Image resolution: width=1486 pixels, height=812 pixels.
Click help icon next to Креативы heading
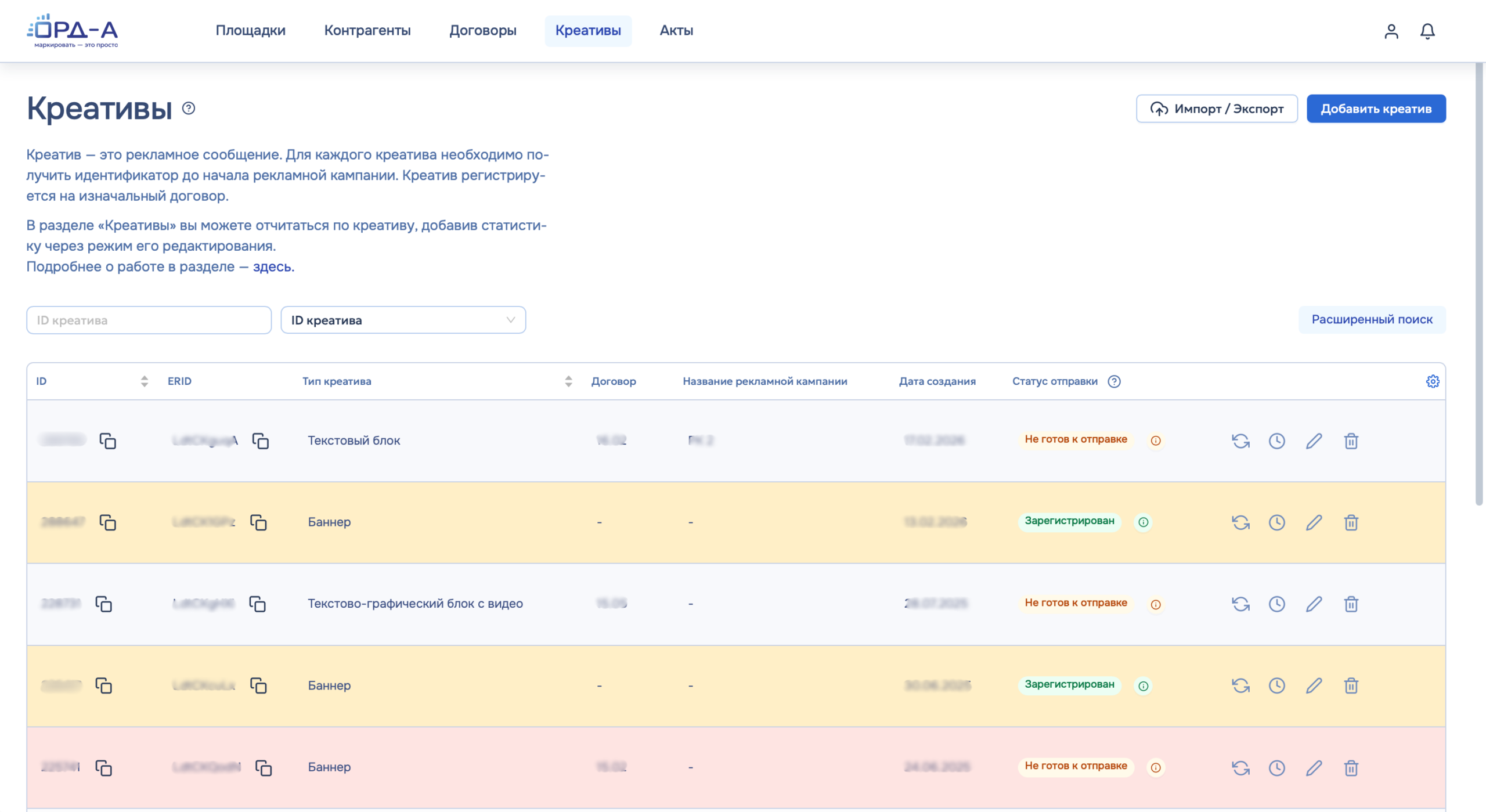click(x=189, y=108)
